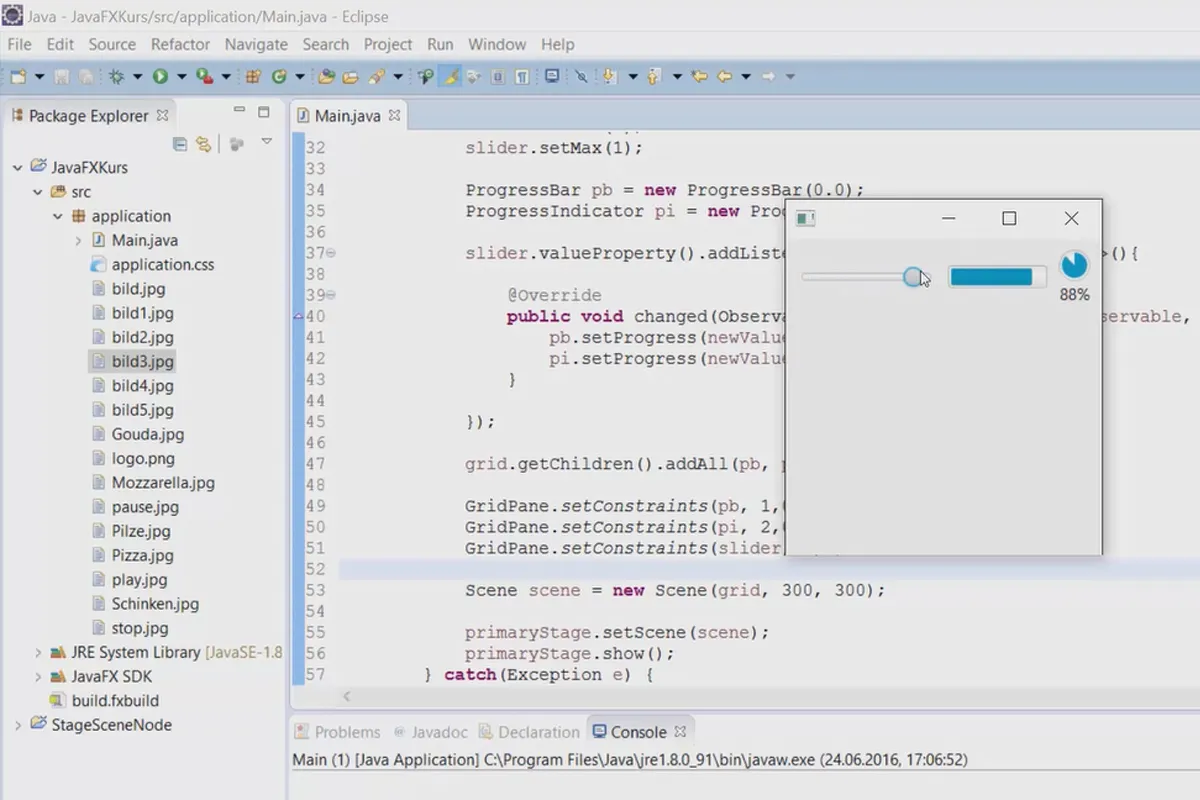The image size is (1200, 800).
Task: Toggle Show Whitespace Characters pilcrow icon
Action: pos(522,76)
